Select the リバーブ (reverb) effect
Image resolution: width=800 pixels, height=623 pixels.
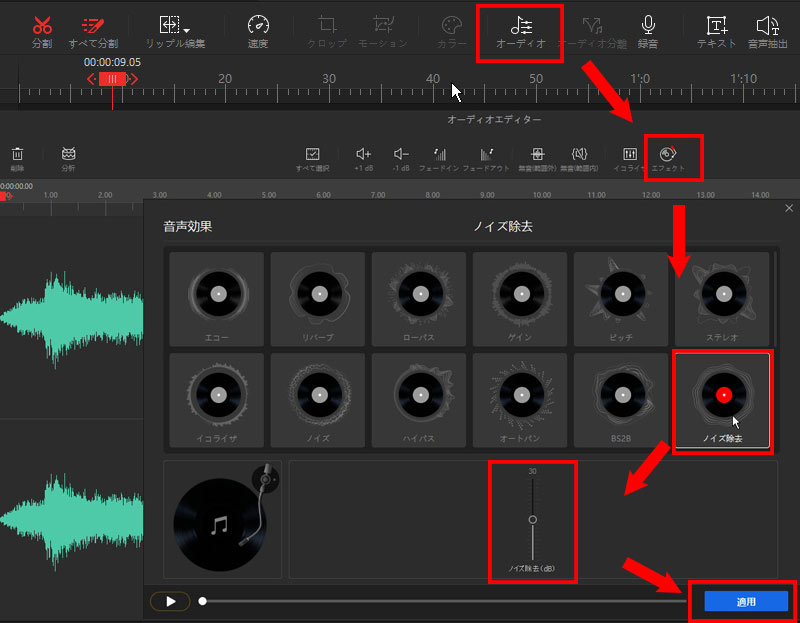point(318,299)
